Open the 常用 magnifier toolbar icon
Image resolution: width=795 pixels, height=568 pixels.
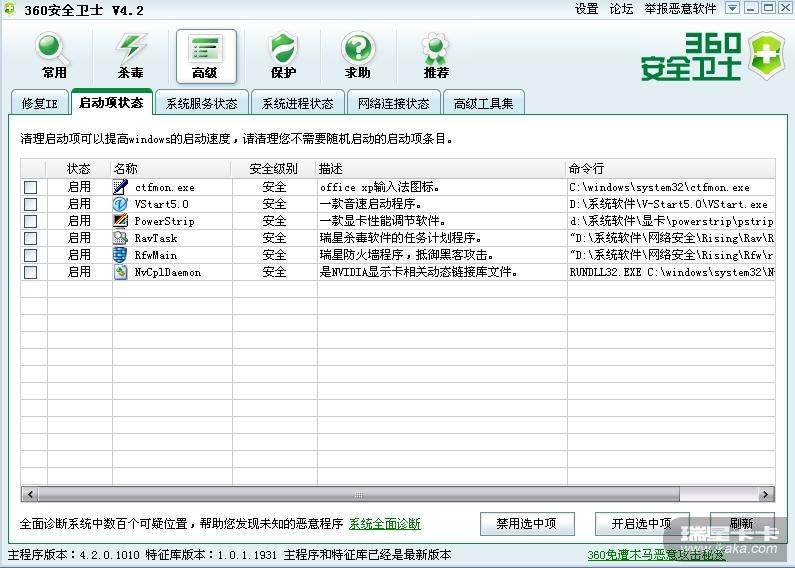coord(52,55)
